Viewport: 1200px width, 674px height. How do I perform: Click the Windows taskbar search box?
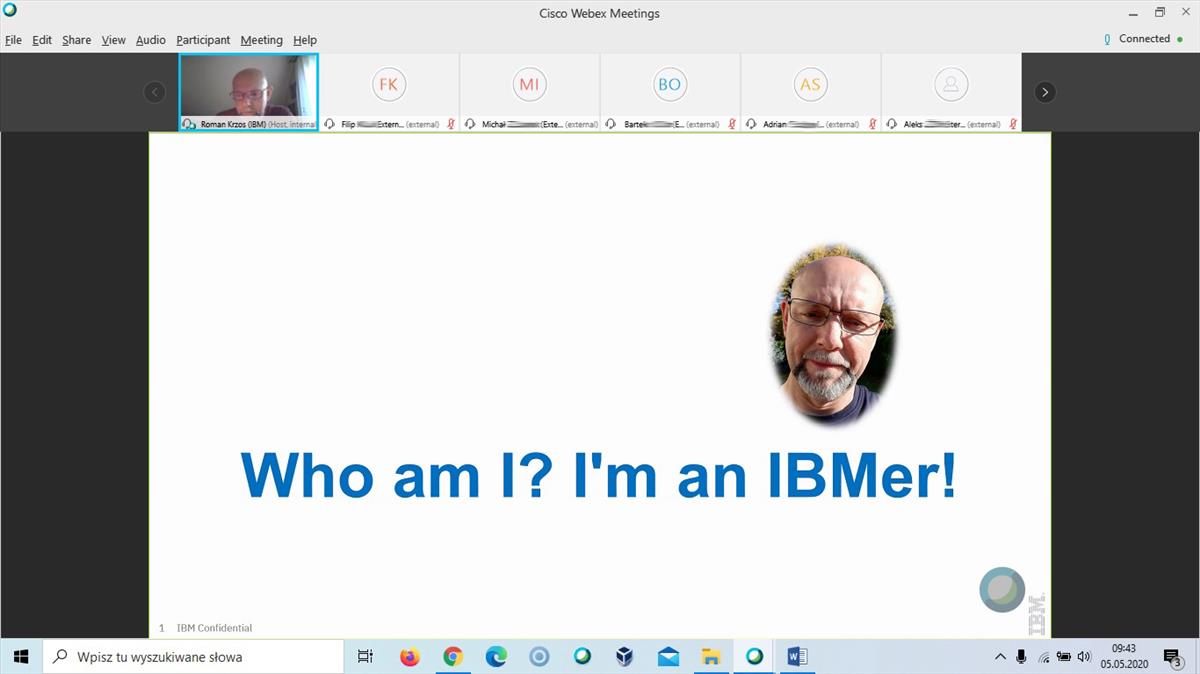(x=193, y=656)
